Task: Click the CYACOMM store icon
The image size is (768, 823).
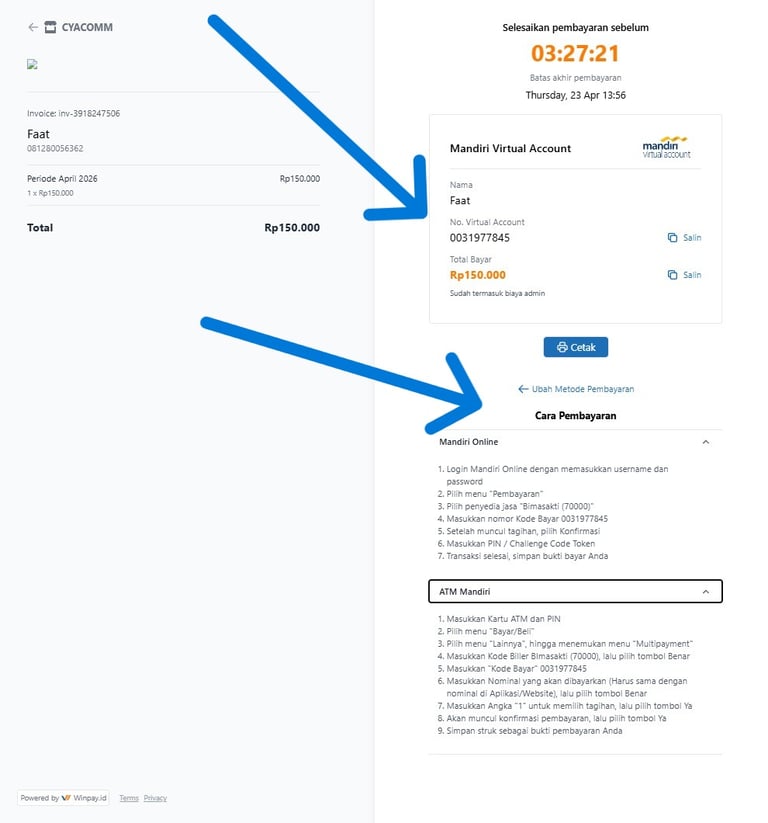Action: 51,27
